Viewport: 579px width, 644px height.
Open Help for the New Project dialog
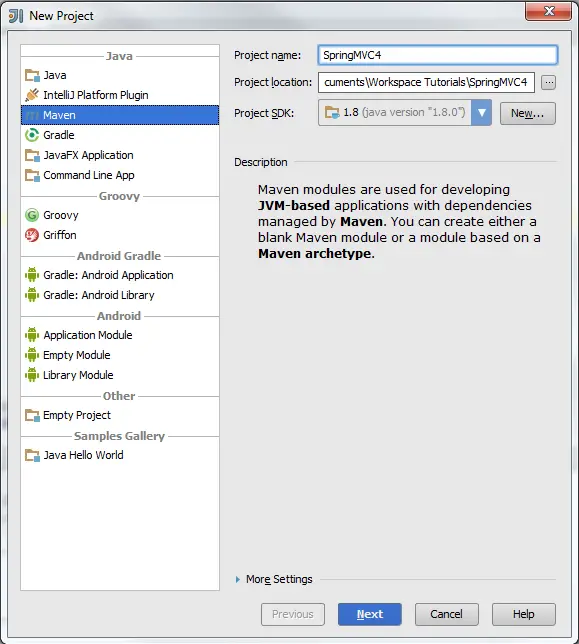point(524,614)
